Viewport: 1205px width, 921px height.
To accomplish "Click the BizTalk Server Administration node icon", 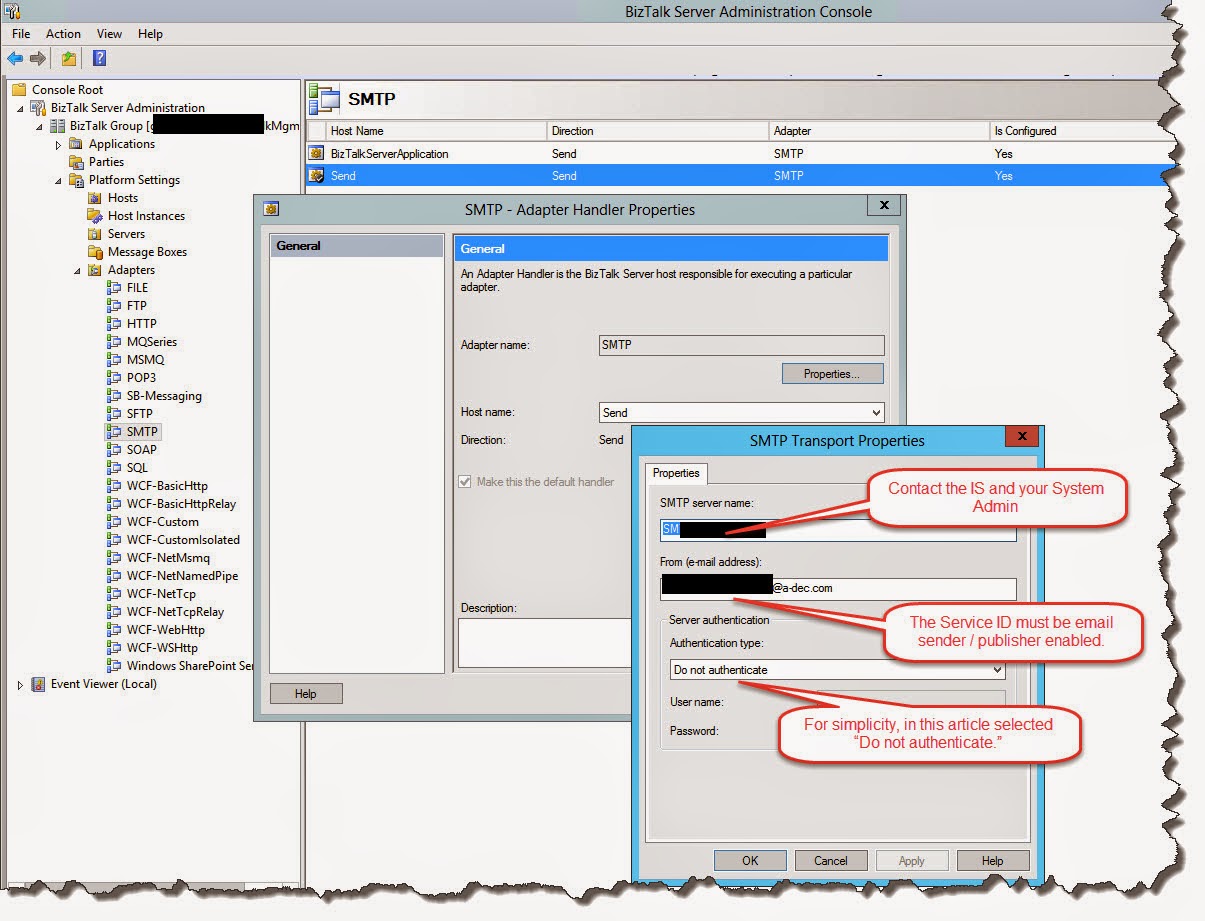I will (x=39, y=108).
